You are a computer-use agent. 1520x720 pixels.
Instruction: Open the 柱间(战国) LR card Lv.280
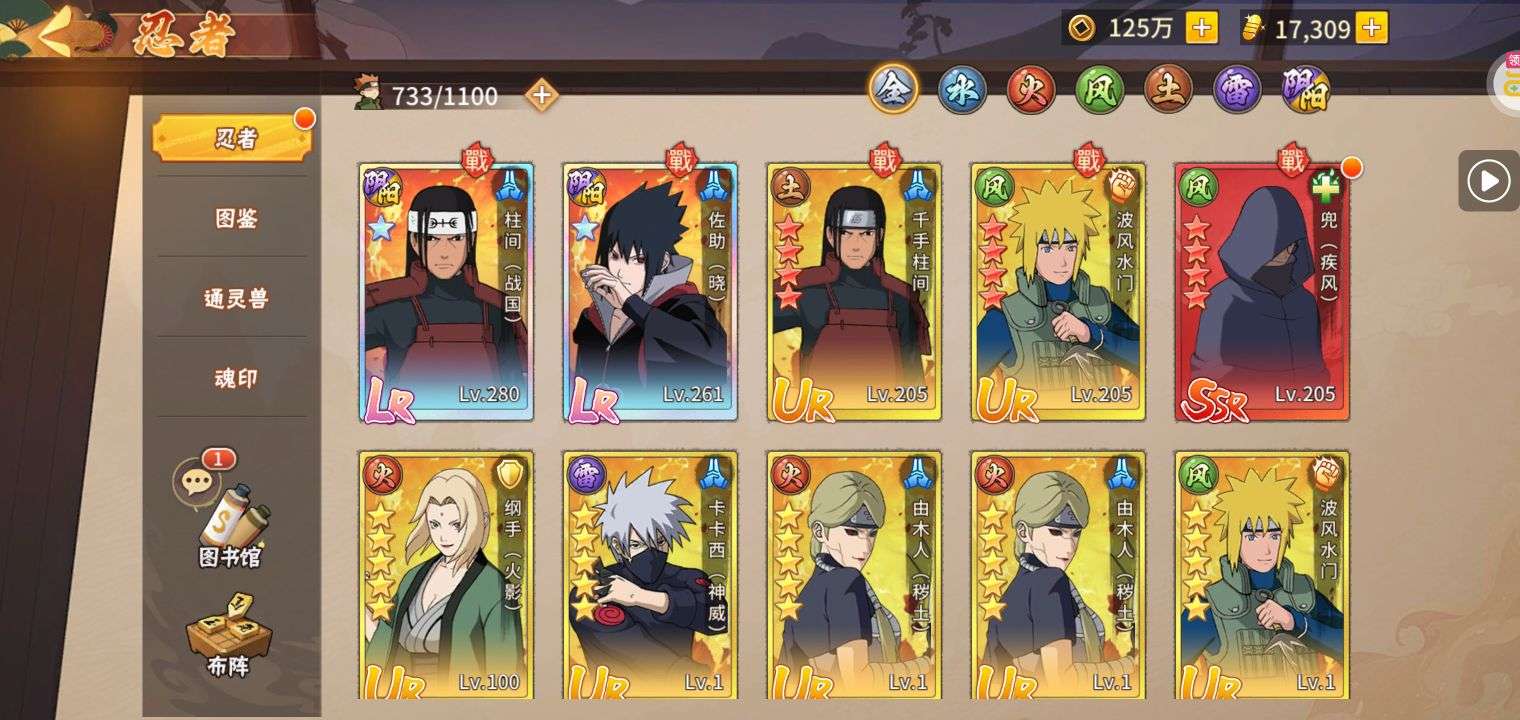446,292
